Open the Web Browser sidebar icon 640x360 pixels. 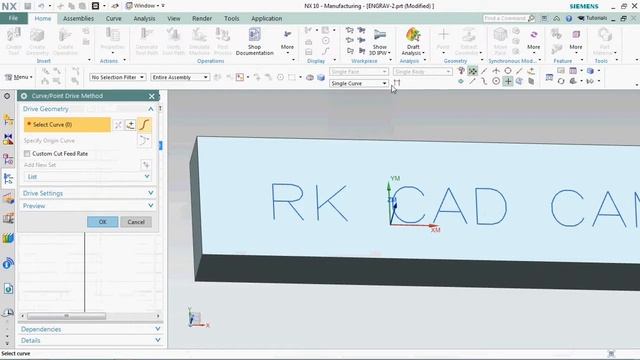click(8, 289)
